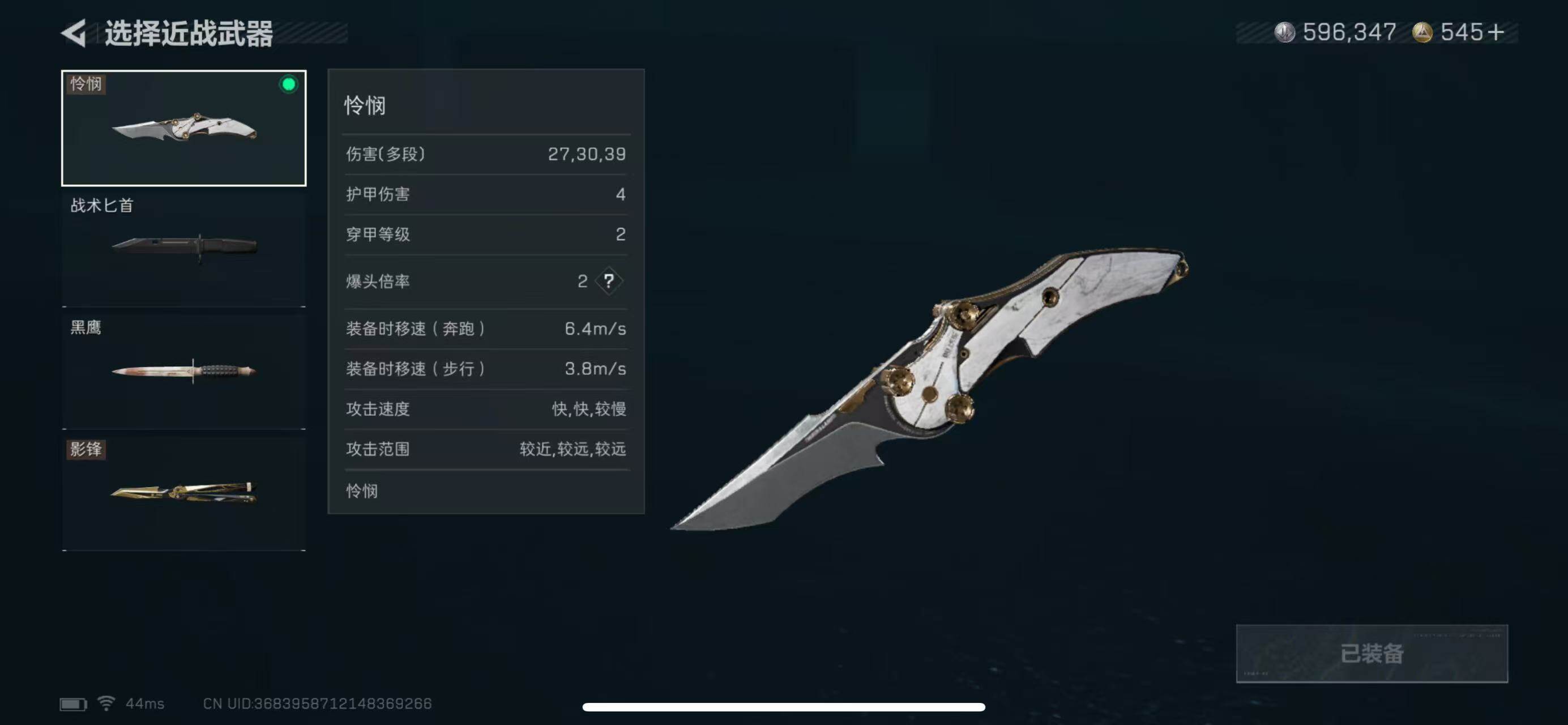Go back using the arrow icon

[74, 33]
